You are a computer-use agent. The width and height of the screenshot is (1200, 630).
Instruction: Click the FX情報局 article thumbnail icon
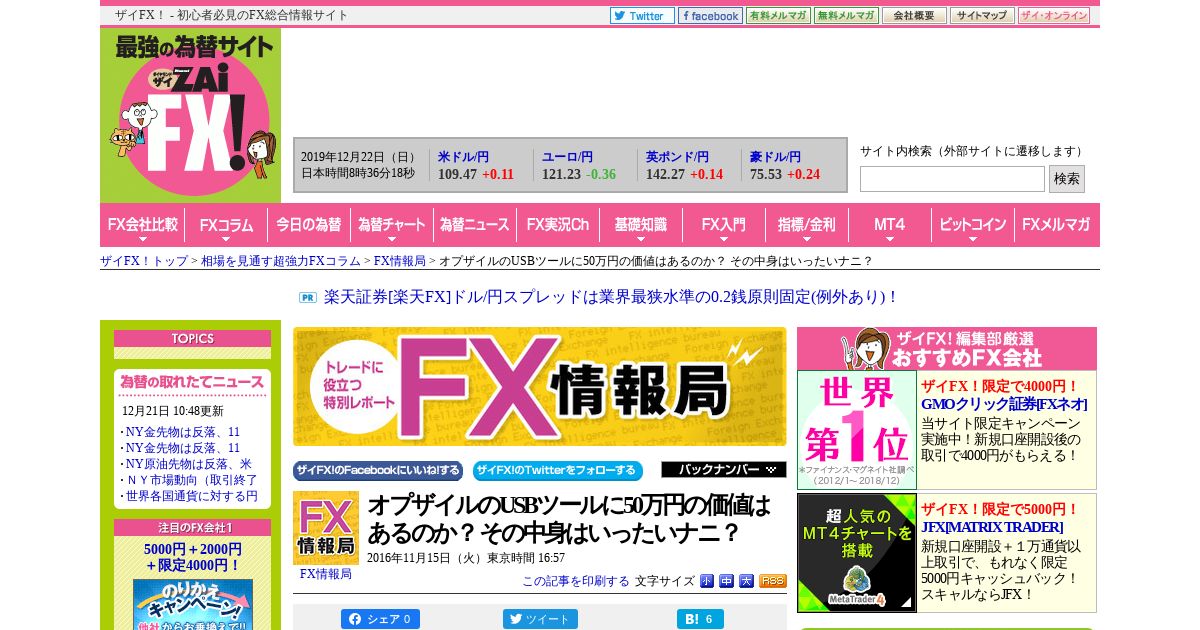326,528
